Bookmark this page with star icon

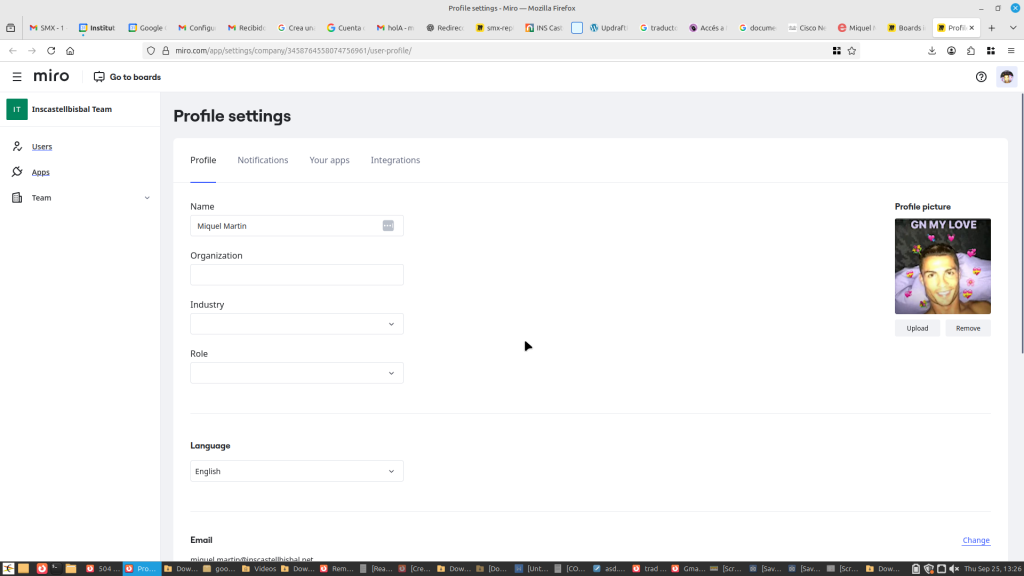(x=852, y=50)
